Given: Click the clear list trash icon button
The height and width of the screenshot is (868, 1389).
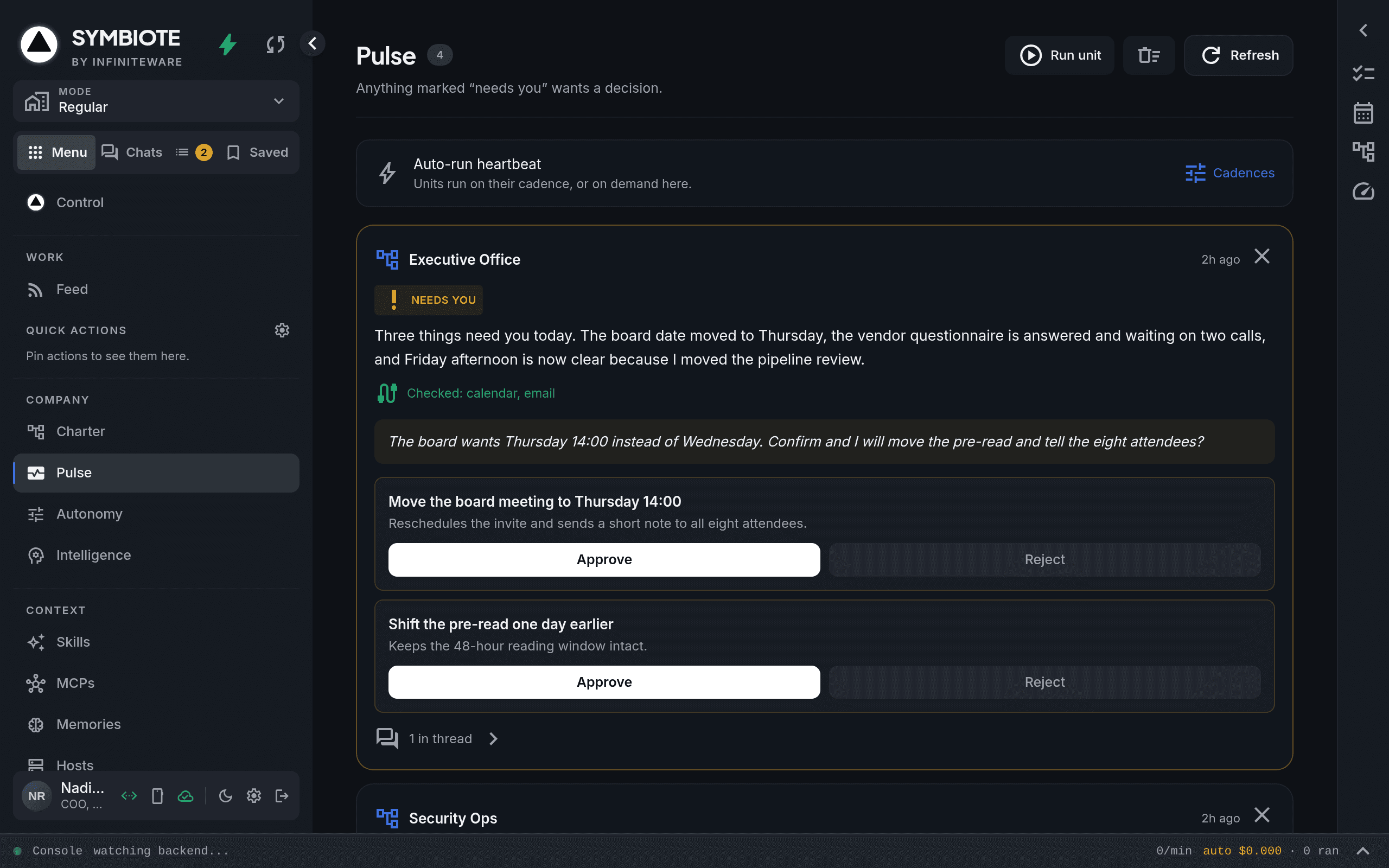Looking at the screenshot, I should point(1149,55).
